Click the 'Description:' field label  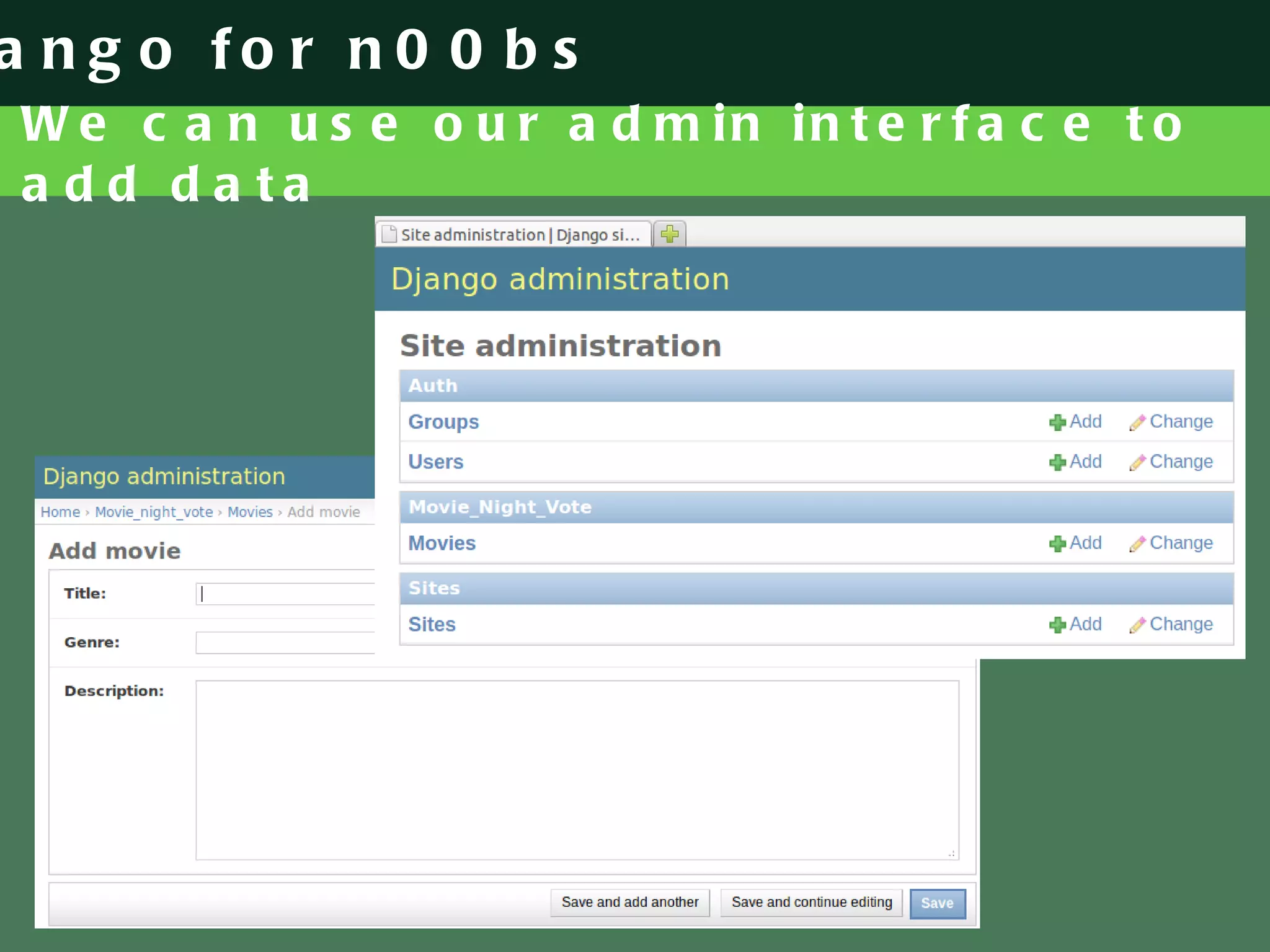pos(114,692)
